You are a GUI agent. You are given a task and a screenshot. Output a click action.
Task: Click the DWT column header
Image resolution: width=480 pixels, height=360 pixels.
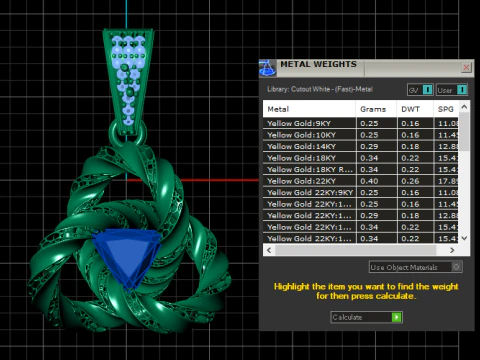click(415, 109)
